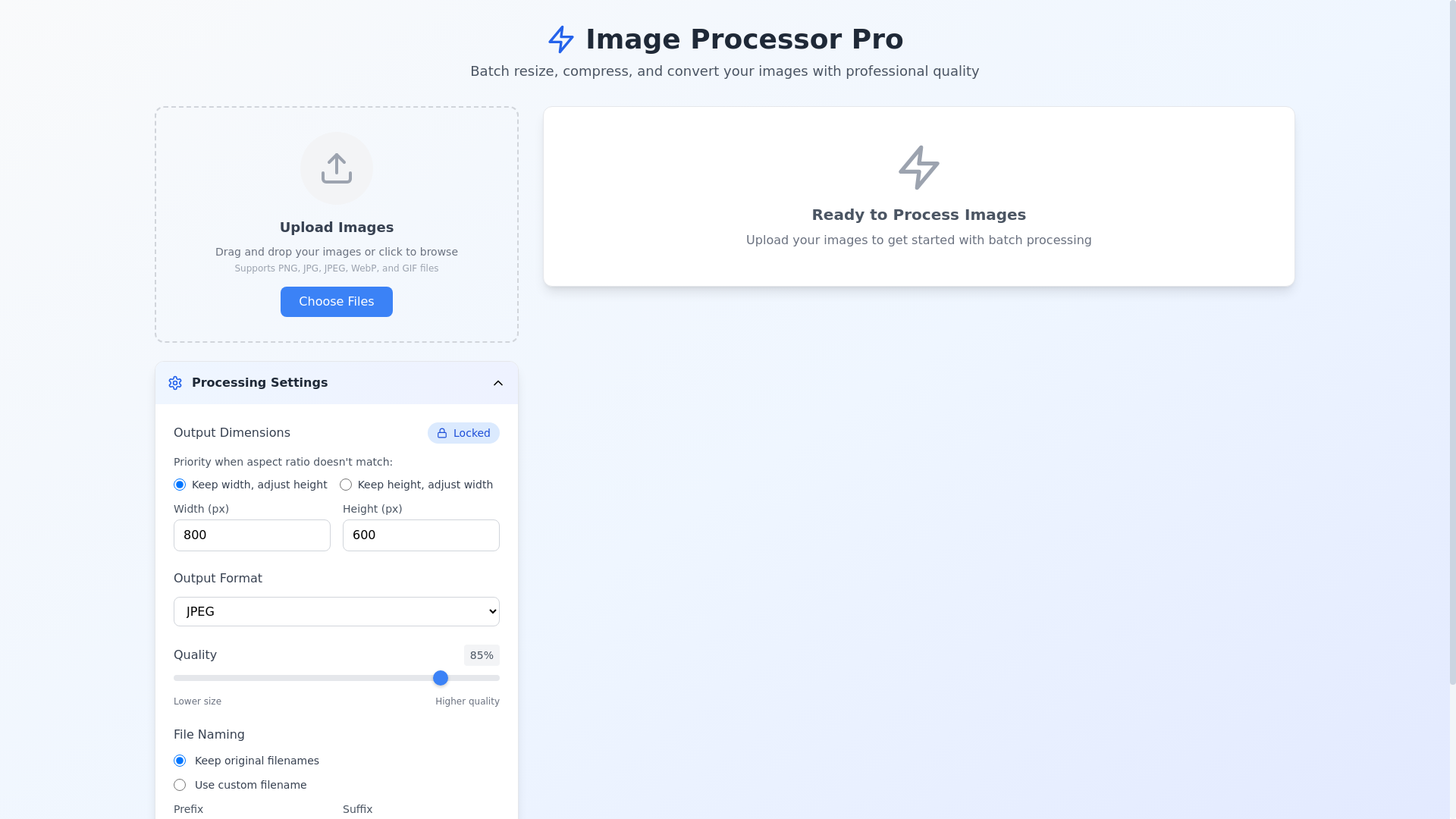Select Keep original filenames option
Viewport: 1456px width, 819px height.
(x=180, y=761)
